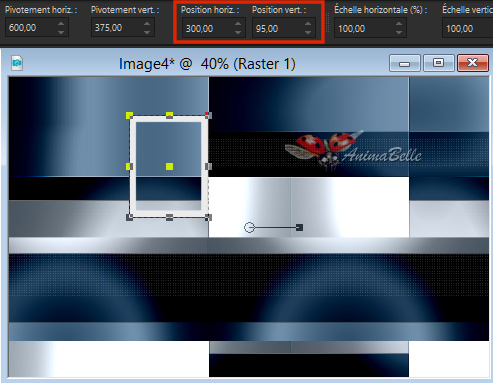
Task: Increase Échelle horizontale value with up arrow
Action: [399, 24]
